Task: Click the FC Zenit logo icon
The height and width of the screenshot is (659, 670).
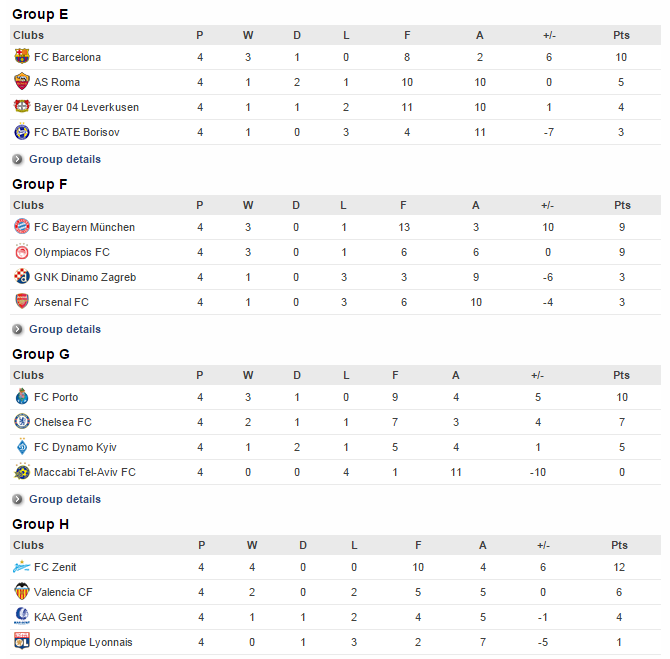Action: tap(22, 567)
